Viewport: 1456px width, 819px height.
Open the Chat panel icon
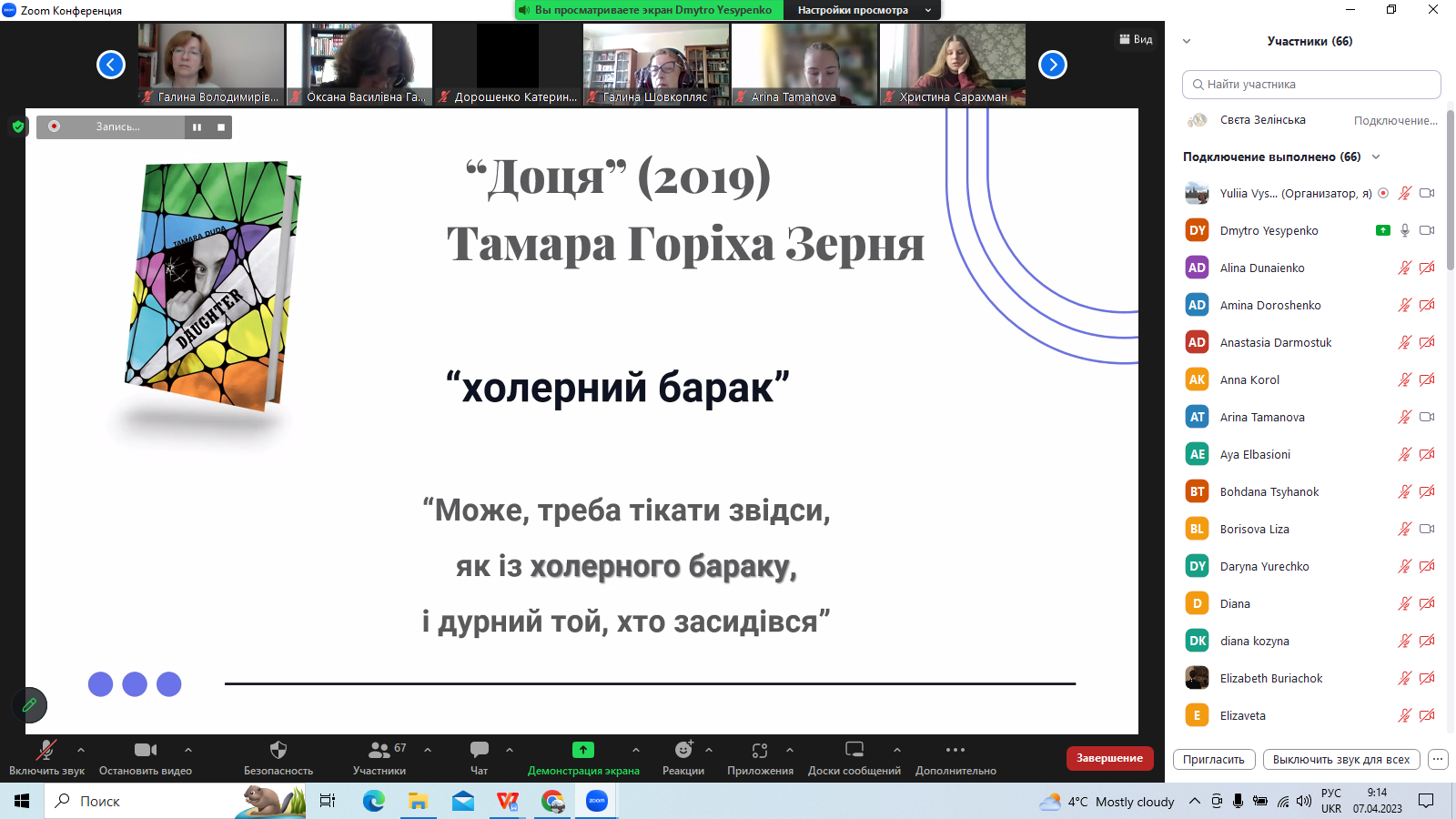pos(479,751)
